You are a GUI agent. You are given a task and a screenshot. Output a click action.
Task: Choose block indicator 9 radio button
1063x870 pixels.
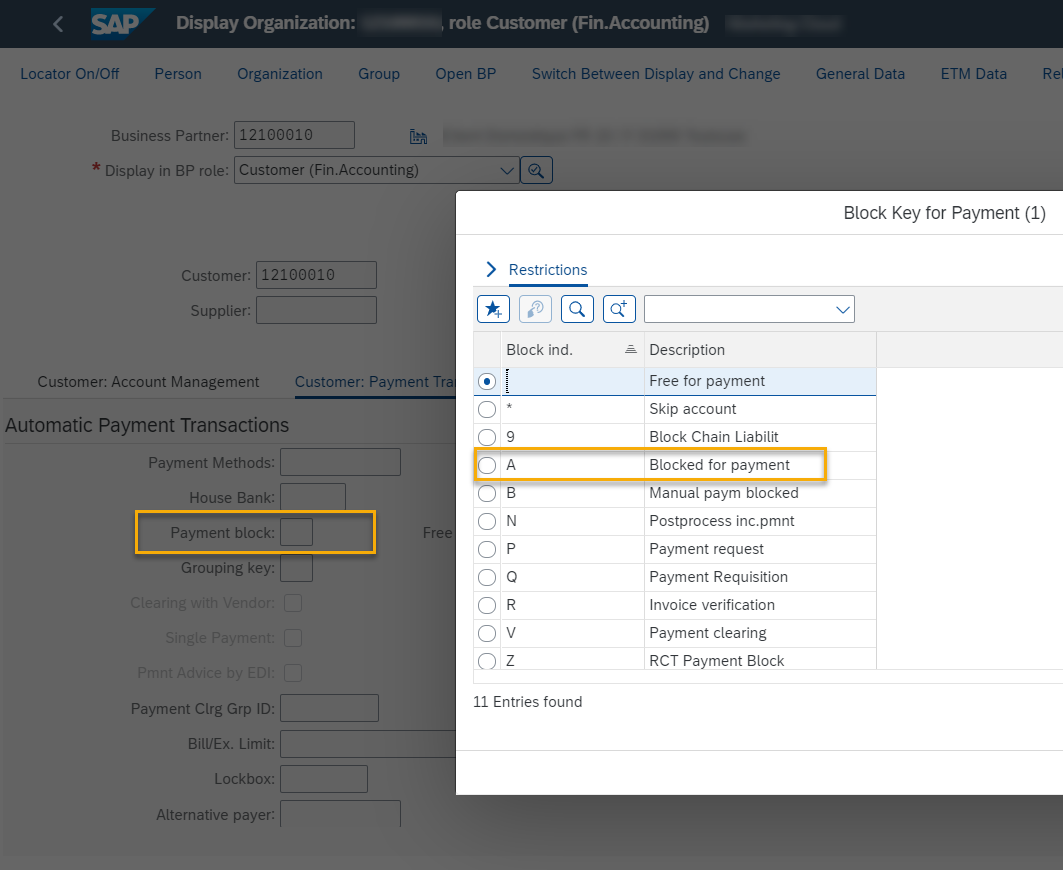[x=487, y=437]
